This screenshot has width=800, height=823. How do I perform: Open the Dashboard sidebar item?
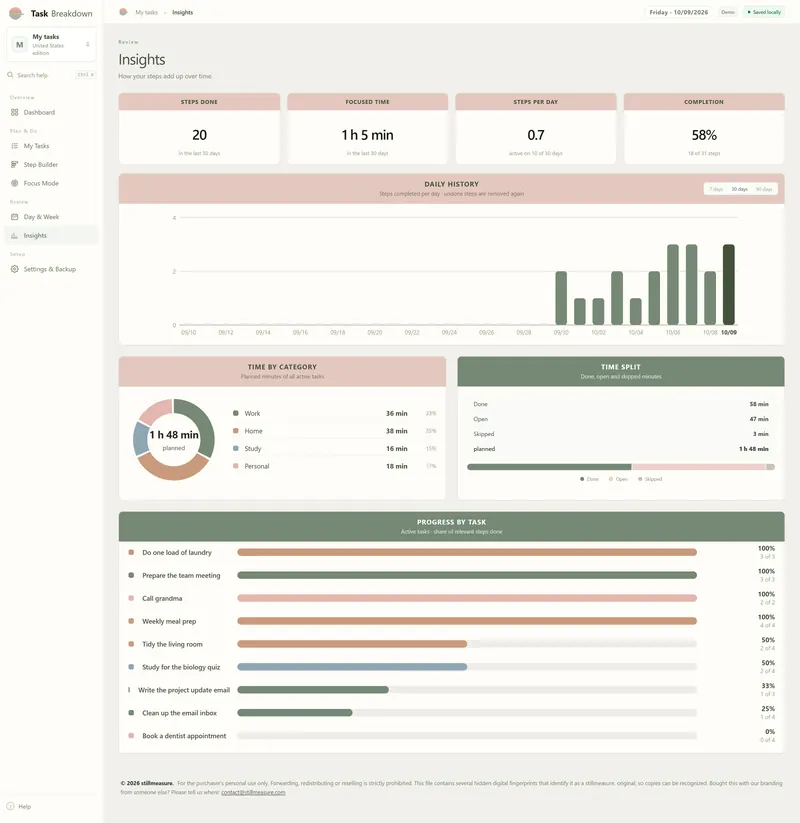pyautogui.click(x=51, y=112)
